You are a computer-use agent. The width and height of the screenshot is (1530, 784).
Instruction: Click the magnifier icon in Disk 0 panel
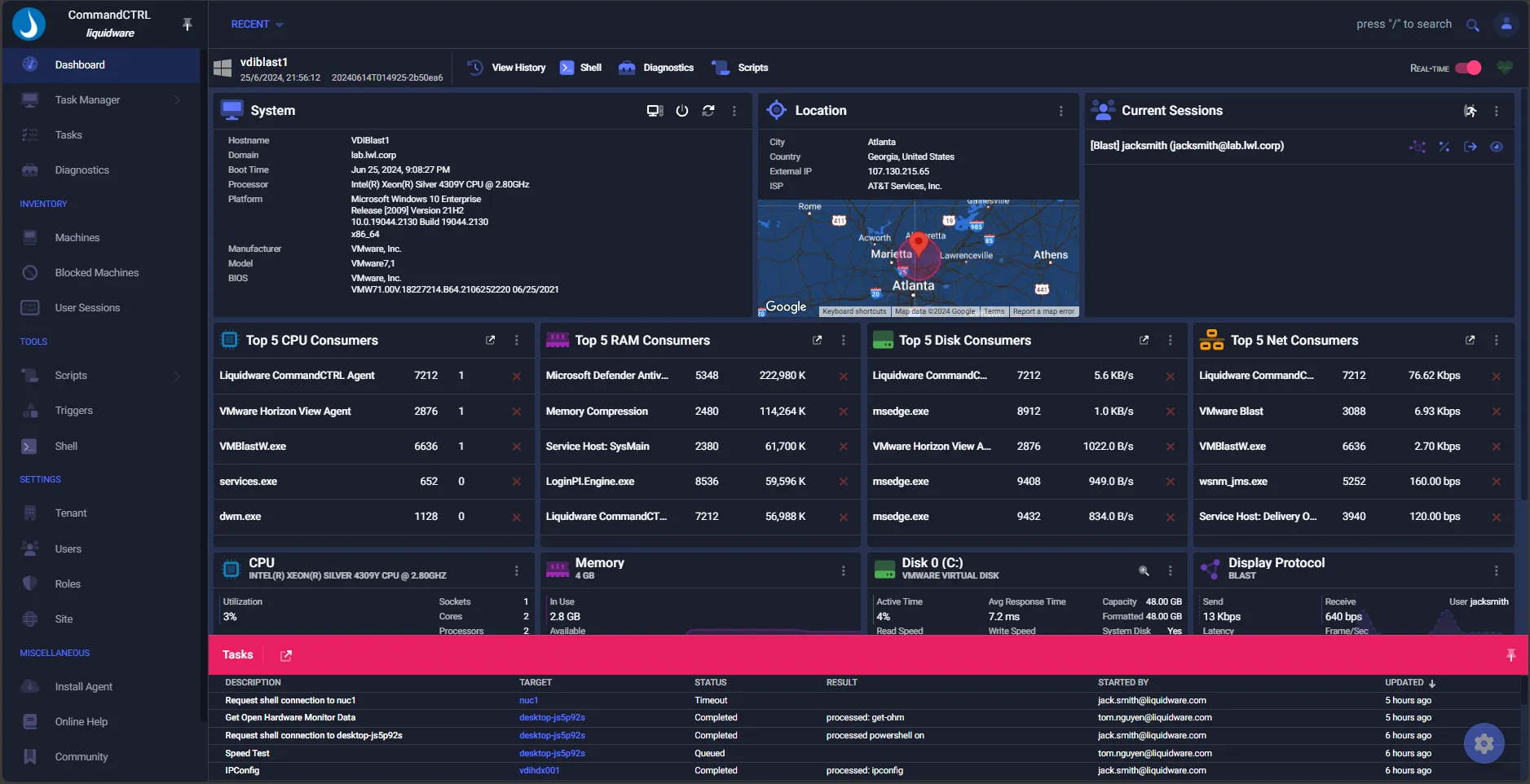click(x=1144, y=570)
